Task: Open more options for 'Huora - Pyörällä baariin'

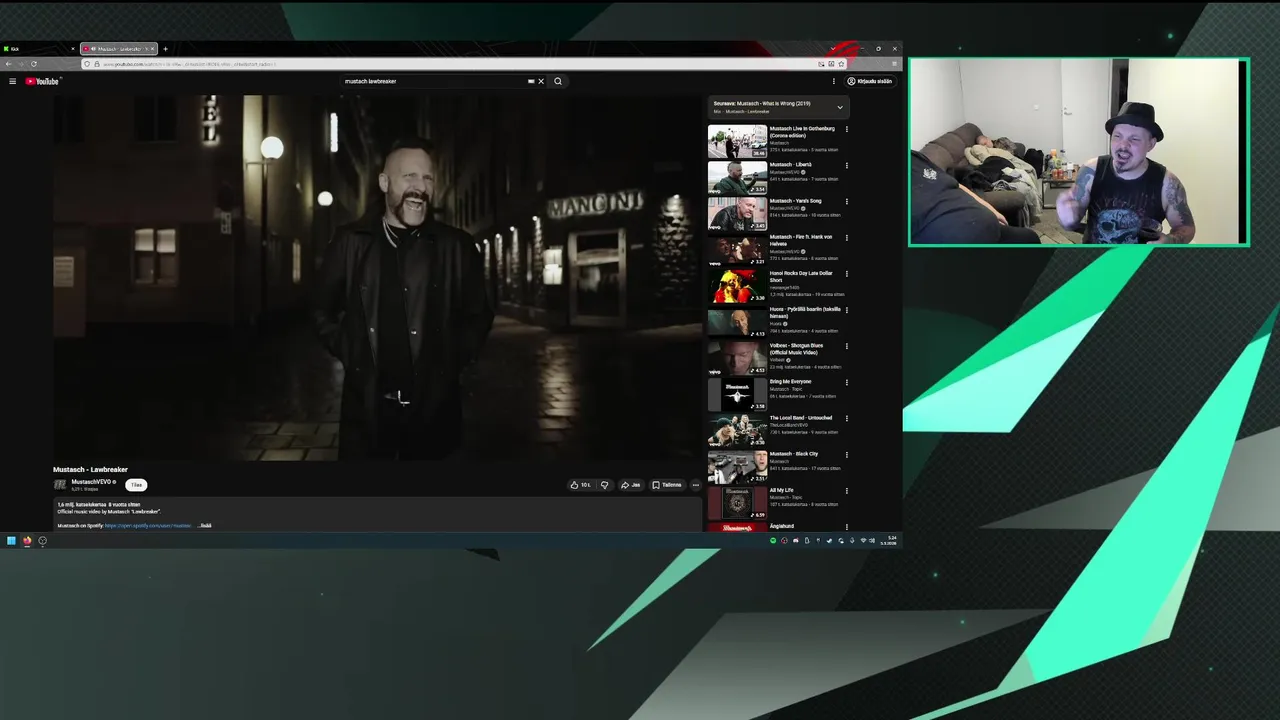Action: 847,310
